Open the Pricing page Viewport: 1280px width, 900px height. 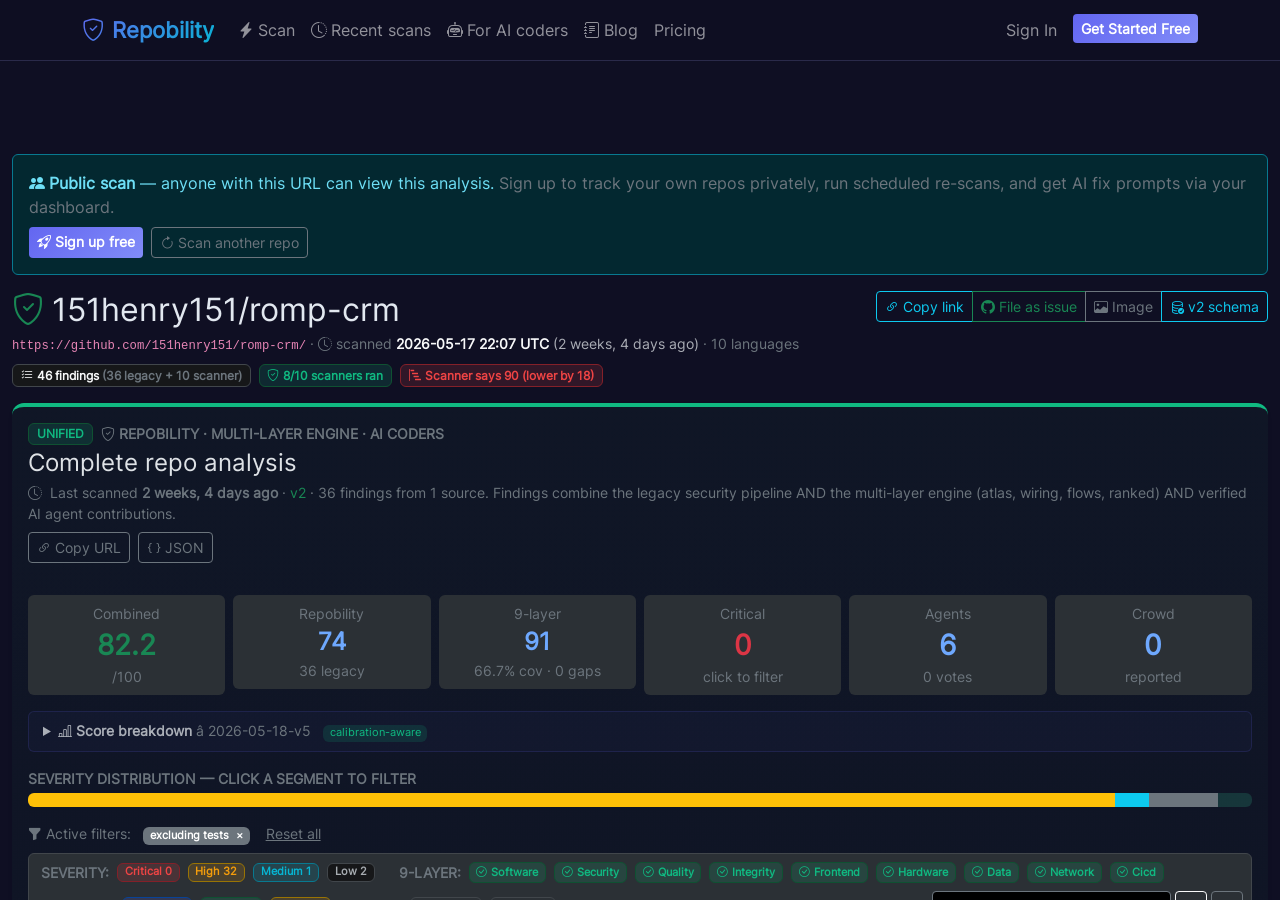pos(680,30)
